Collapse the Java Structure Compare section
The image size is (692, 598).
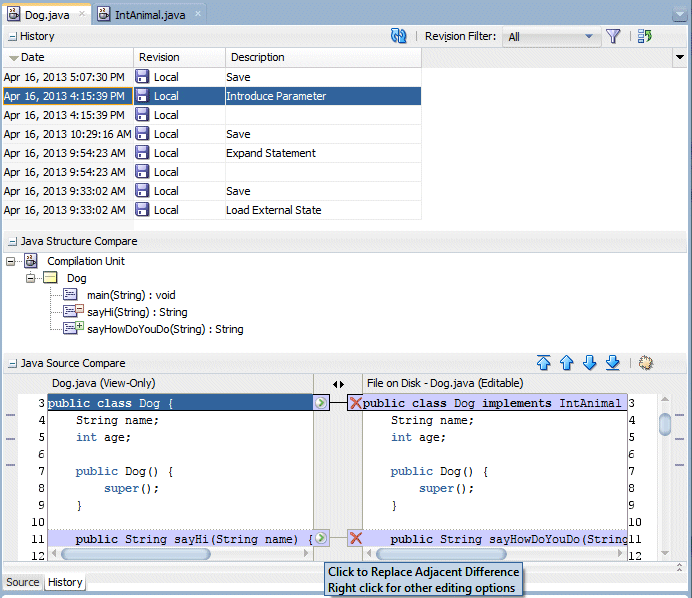(x=13, y=241)
